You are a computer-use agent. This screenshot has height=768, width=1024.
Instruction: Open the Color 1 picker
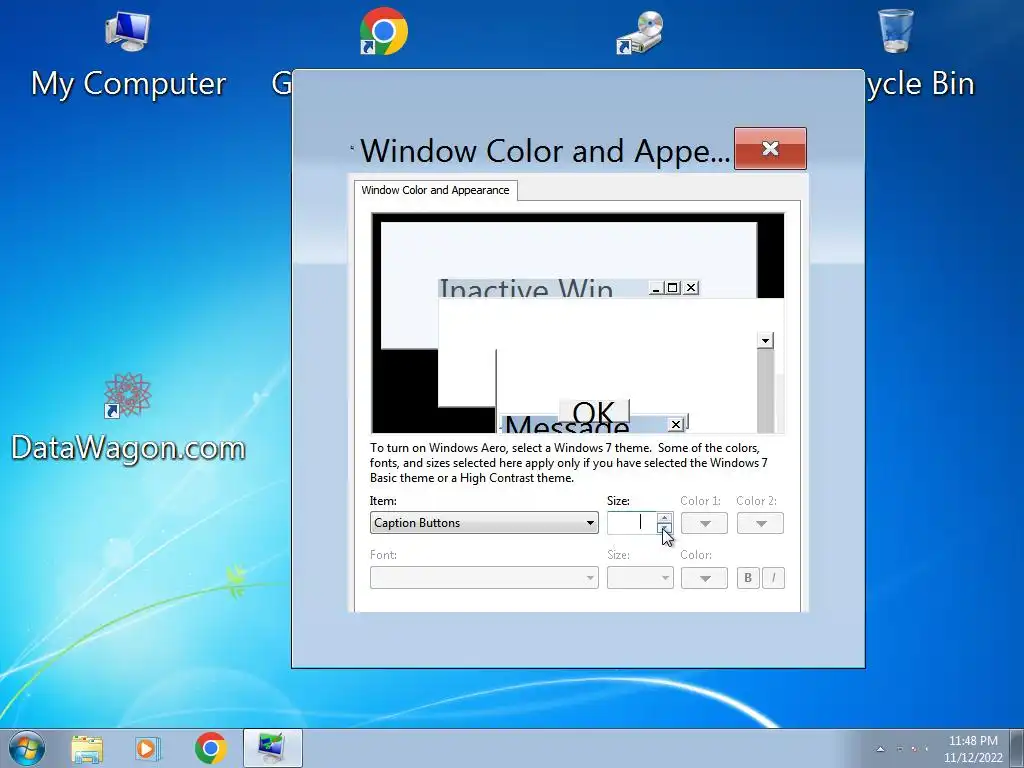704,523
